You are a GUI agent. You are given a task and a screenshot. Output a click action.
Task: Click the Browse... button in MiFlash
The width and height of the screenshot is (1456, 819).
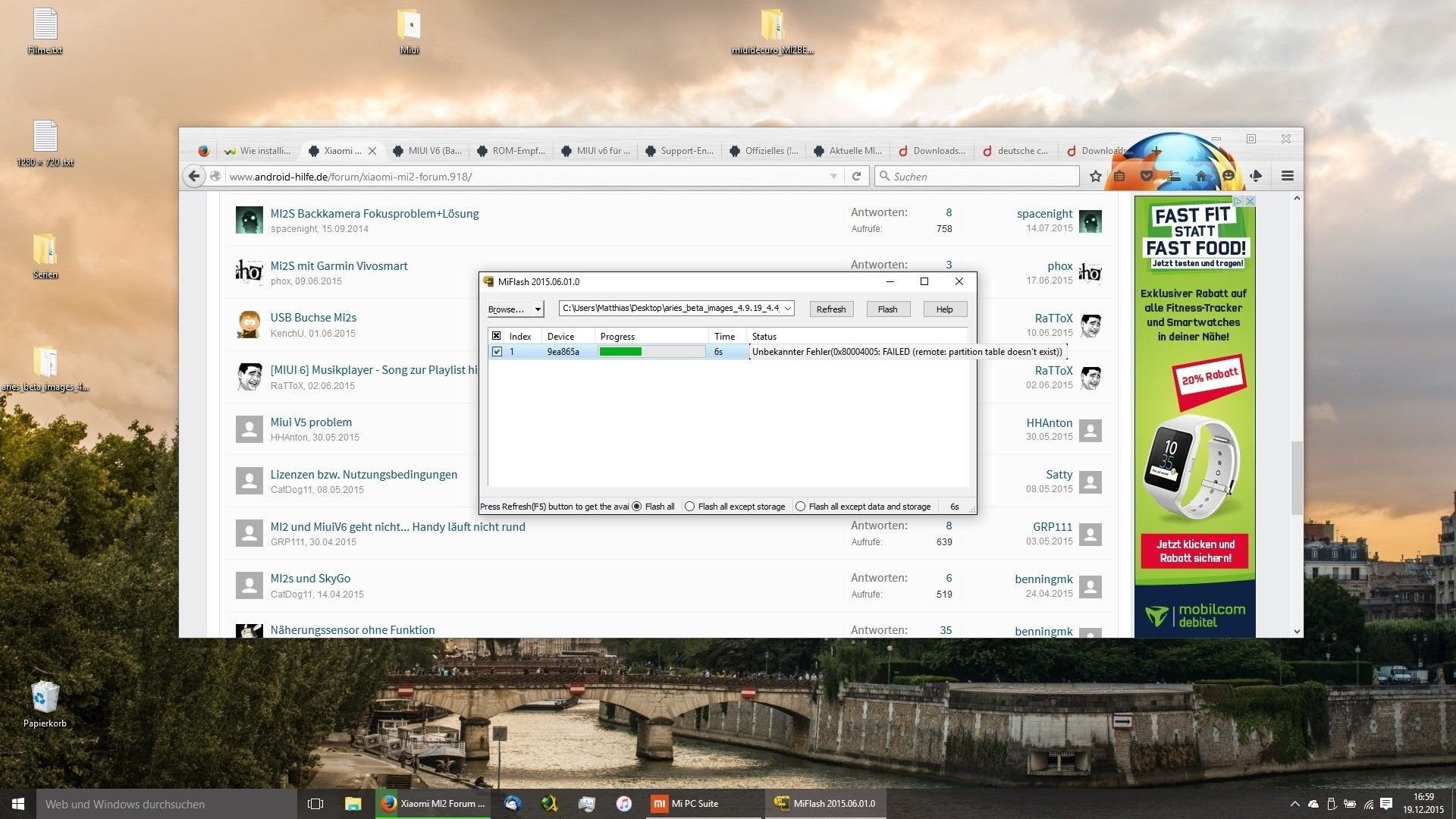[x=507, y=309]
